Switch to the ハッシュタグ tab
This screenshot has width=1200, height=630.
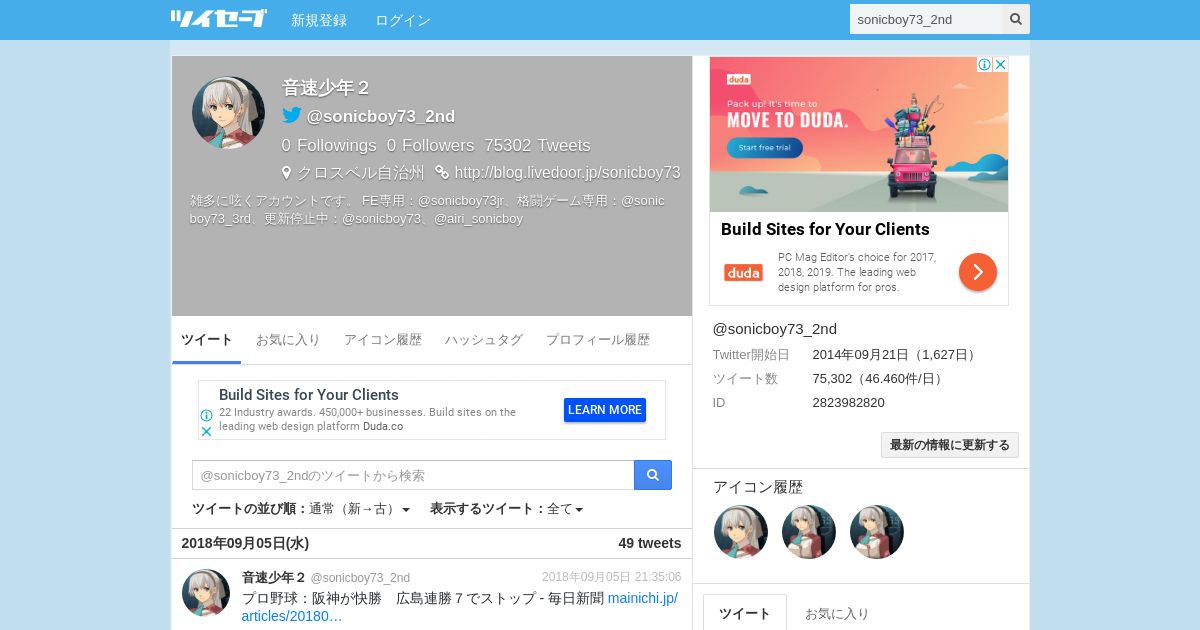(x=484, y=340)
